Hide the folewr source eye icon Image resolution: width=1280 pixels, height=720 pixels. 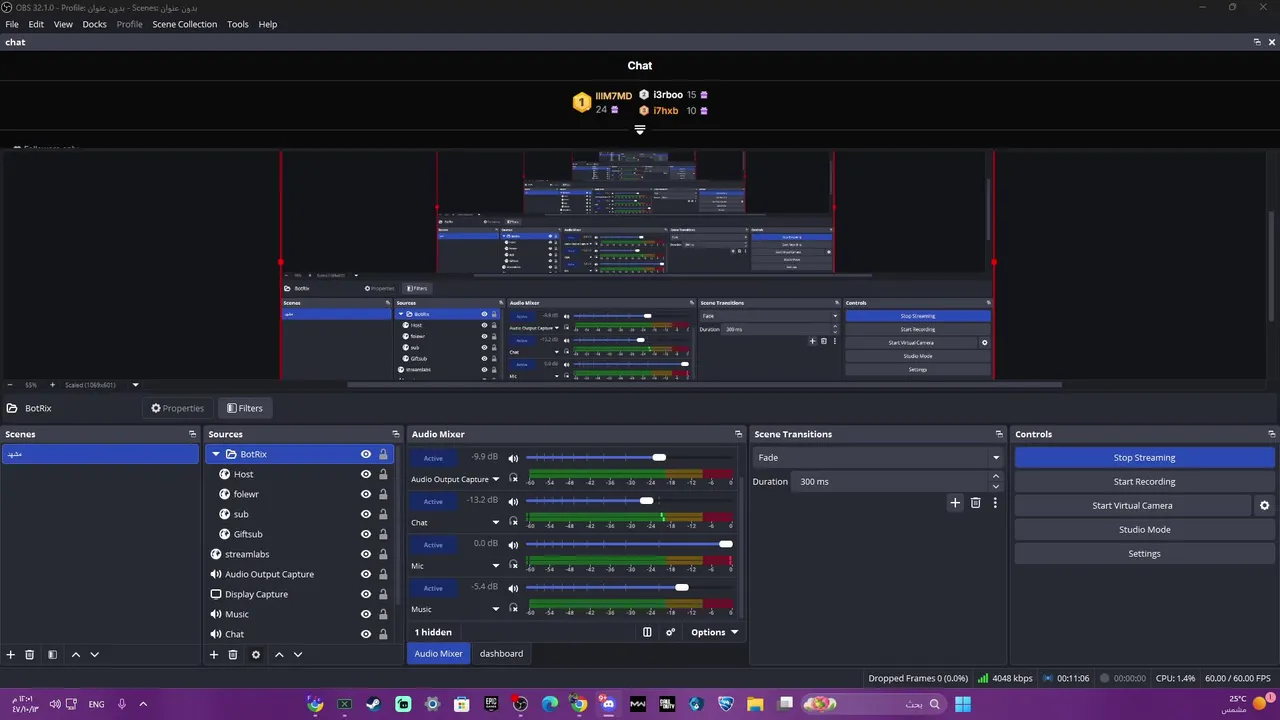click(366, 494)
